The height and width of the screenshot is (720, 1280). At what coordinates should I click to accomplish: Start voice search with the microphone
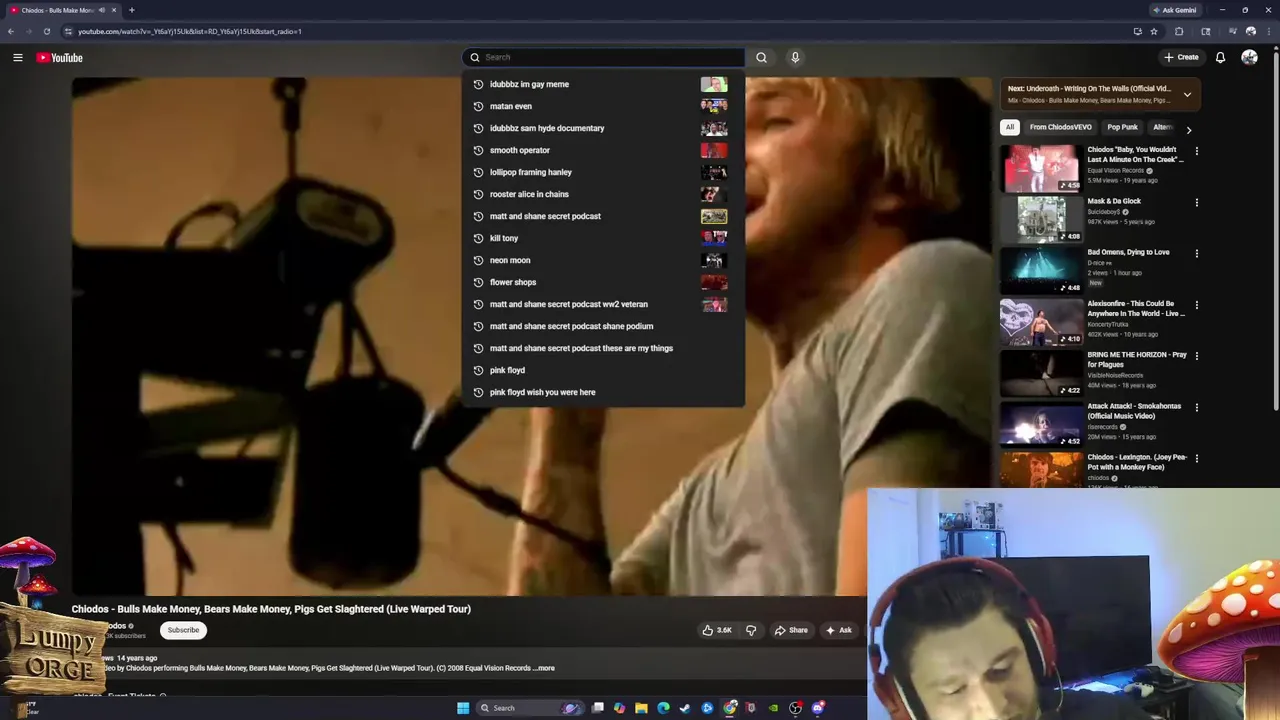point(795,57)
